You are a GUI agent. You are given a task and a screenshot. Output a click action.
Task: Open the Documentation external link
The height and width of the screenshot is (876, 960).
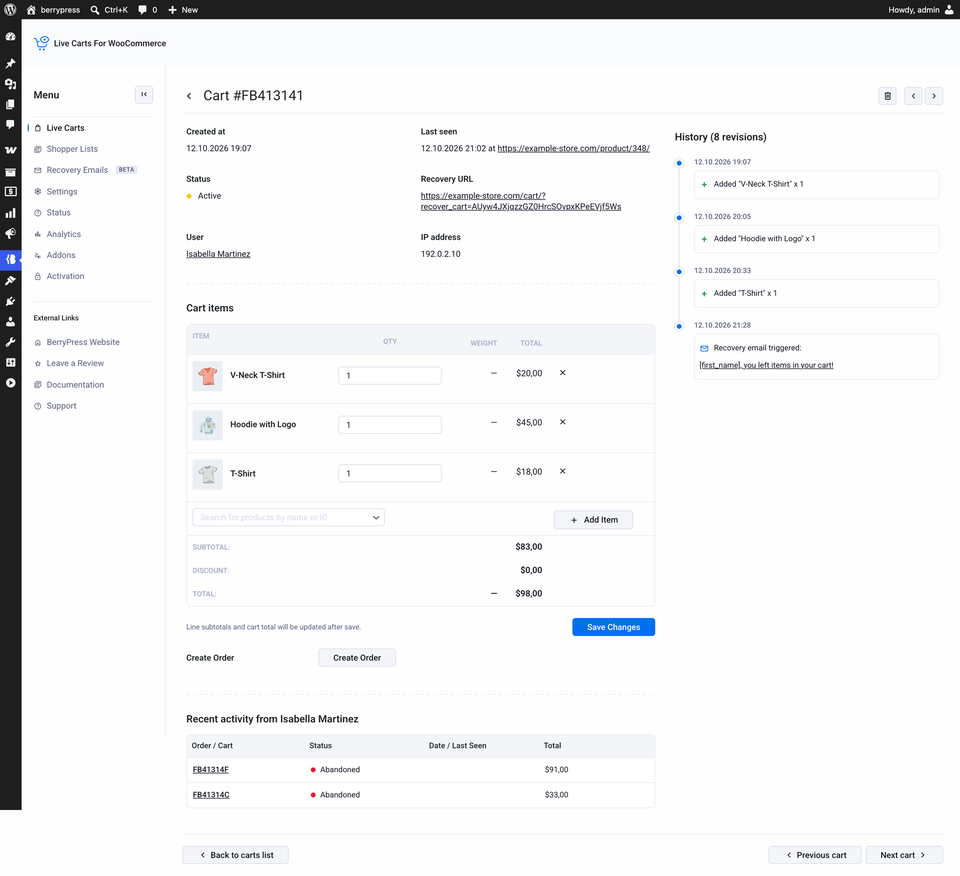75,384
